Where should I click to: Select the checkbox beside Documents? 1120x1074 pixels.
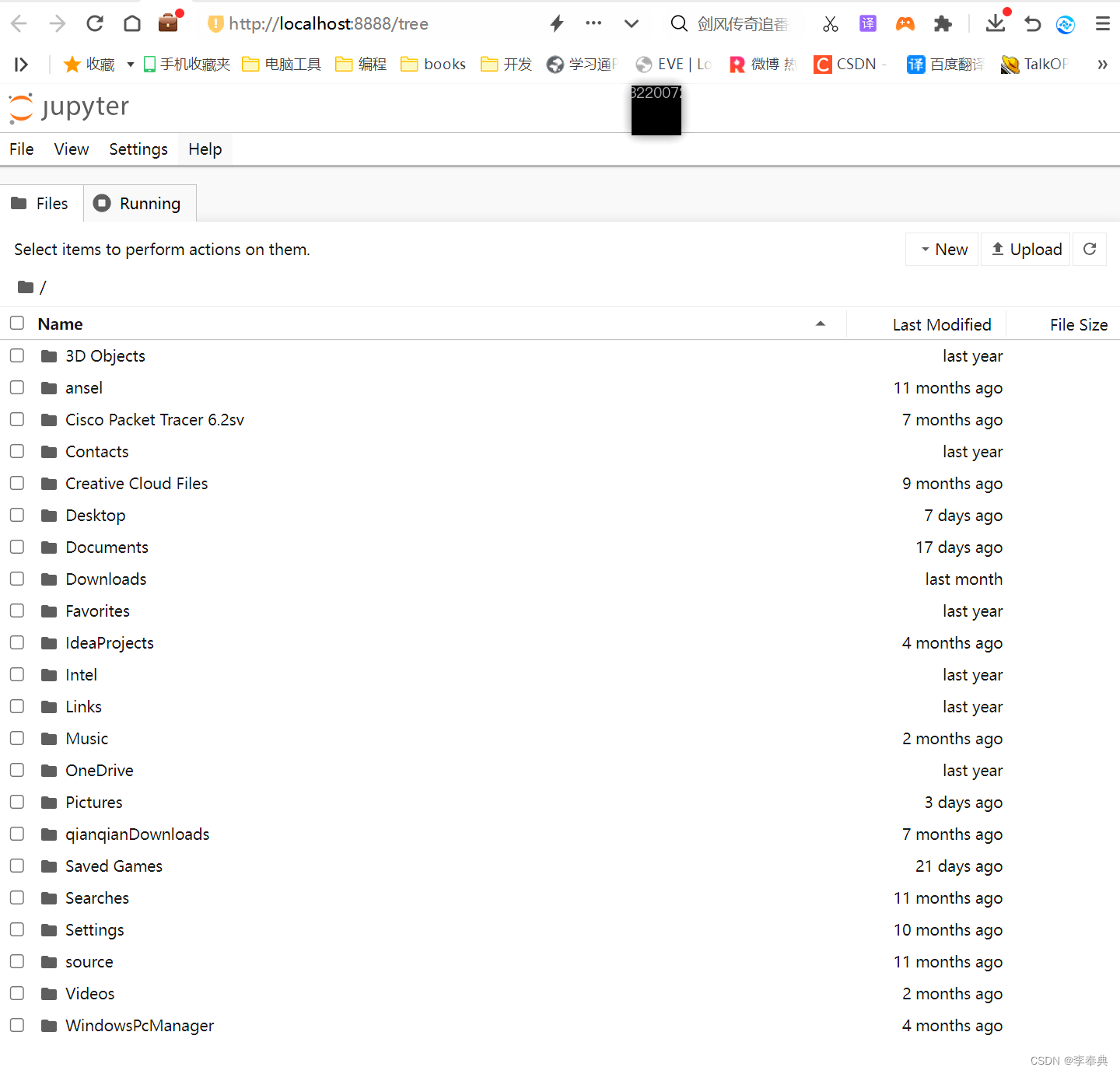[x=16, y=547]
